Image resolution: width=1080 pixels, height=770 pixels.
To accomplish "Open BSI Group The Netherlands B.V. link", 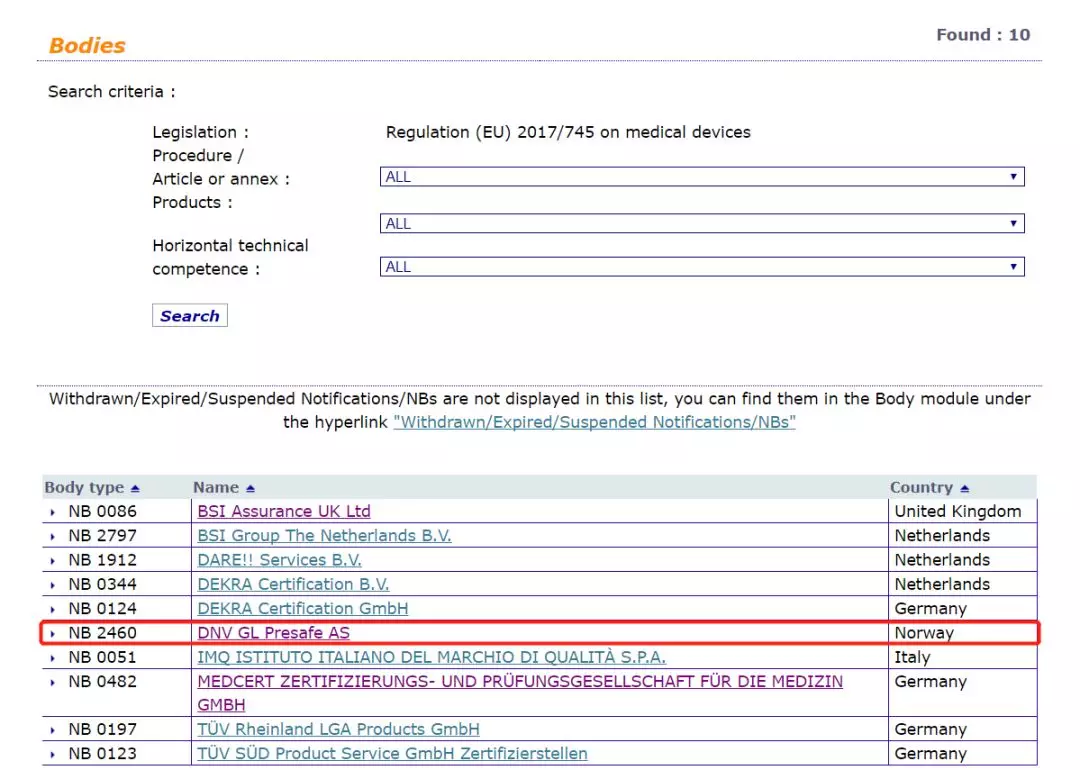I will [x=324, y=535].
